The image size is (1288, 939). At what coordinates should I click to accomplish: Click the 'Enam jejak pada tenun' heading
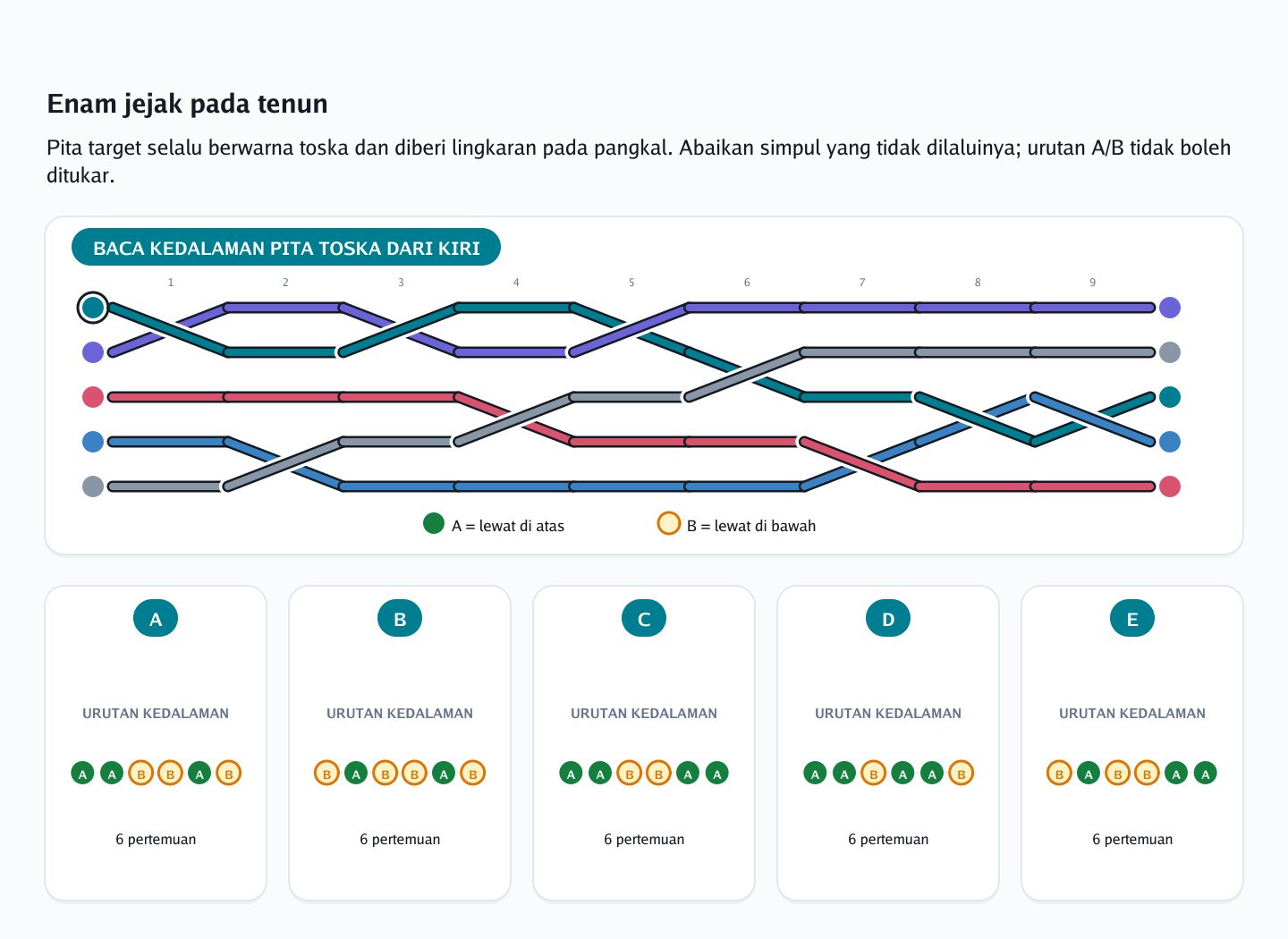[187, 104]
